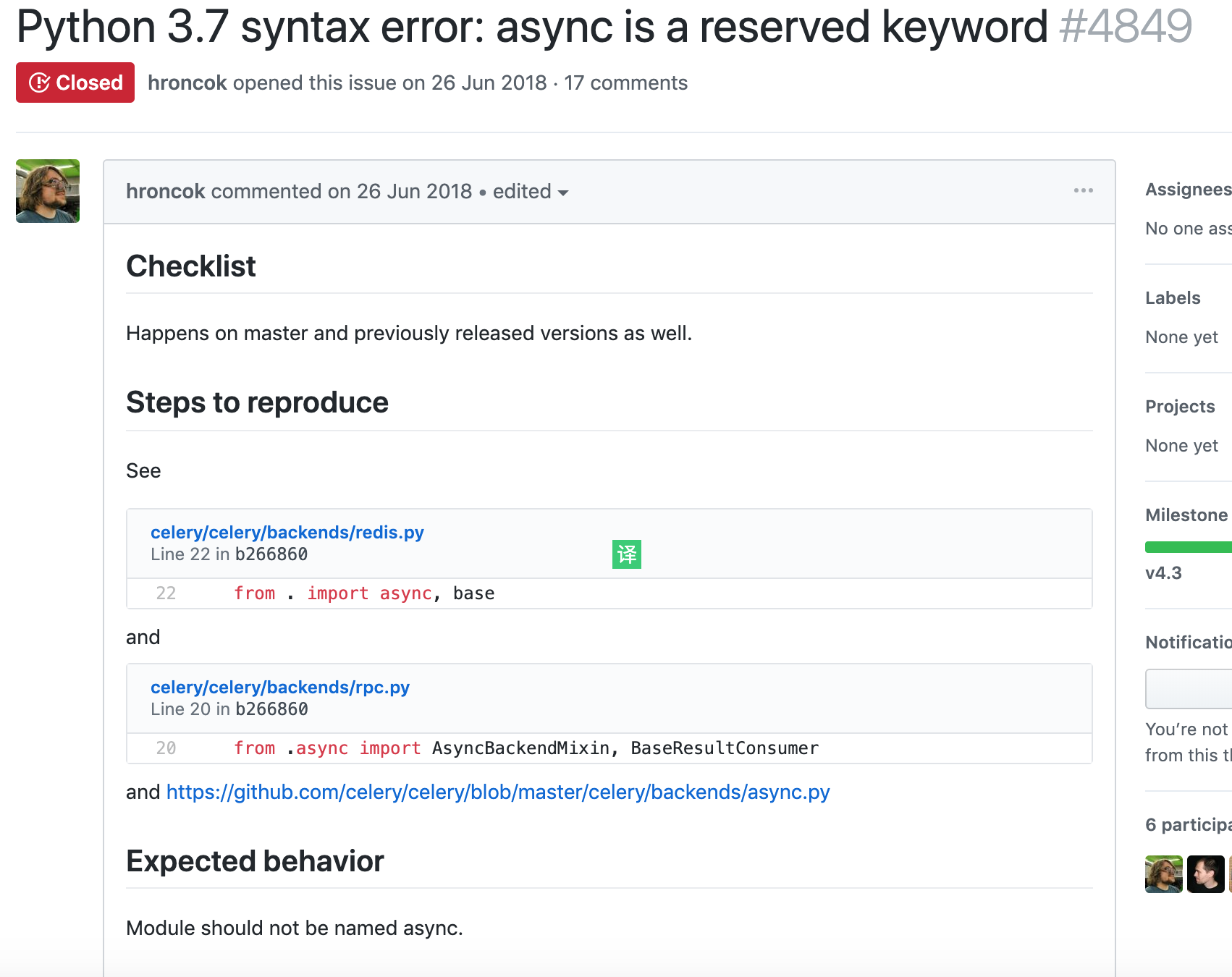Click commit b266860 under redis.py

[x=271, y=554]
